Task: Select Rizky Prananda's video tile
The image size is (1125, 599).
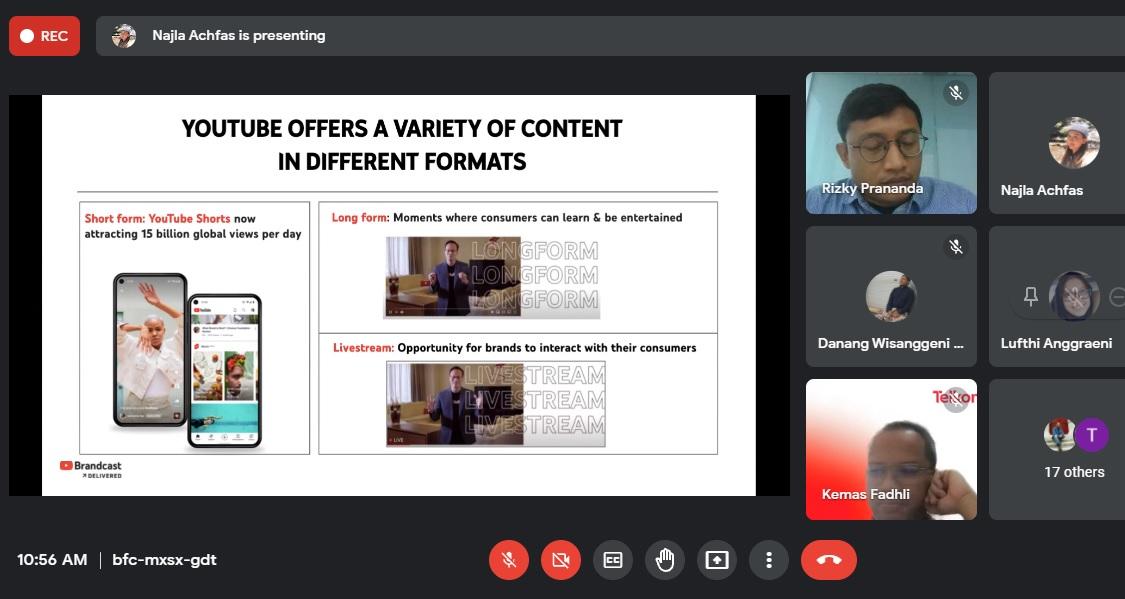Action: point(891,143)
